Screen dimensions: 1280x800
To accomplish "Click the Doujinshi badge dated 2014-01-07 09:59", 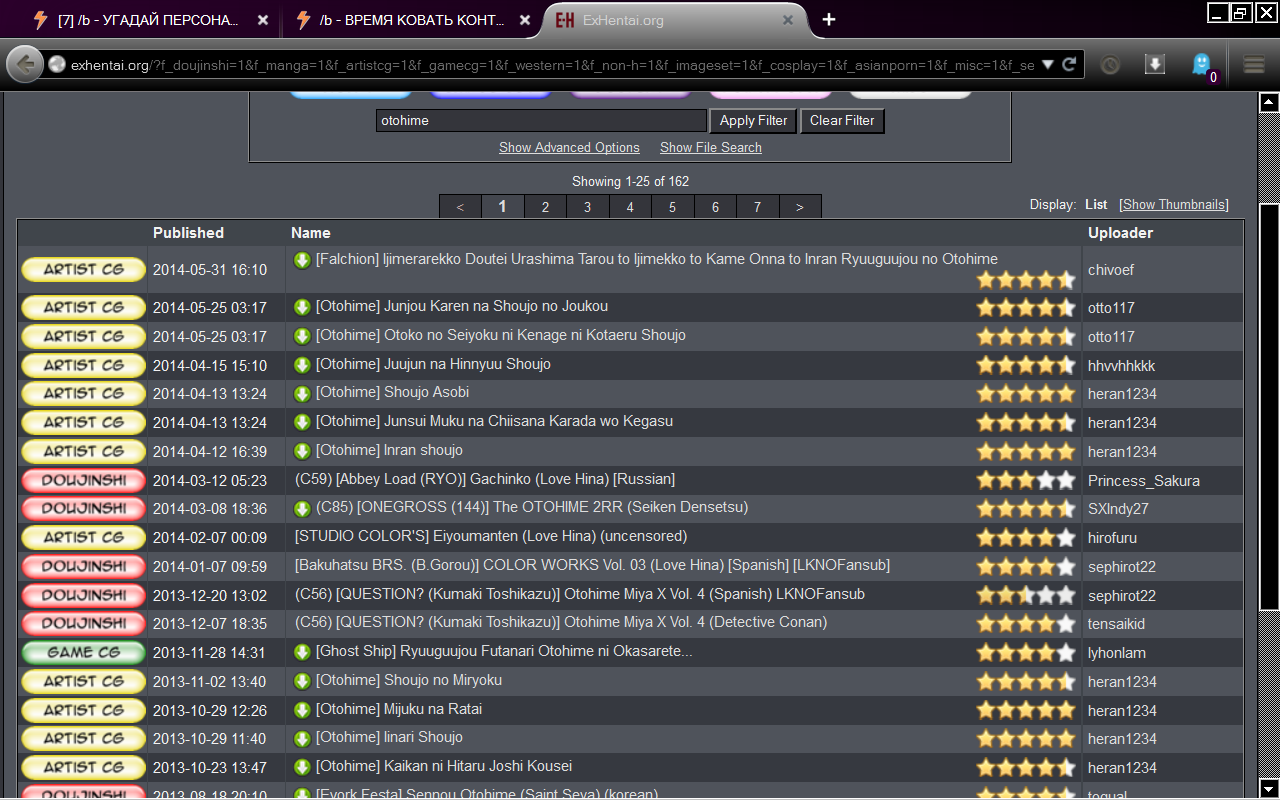I will pyautogui.click(x=83, y=567).
